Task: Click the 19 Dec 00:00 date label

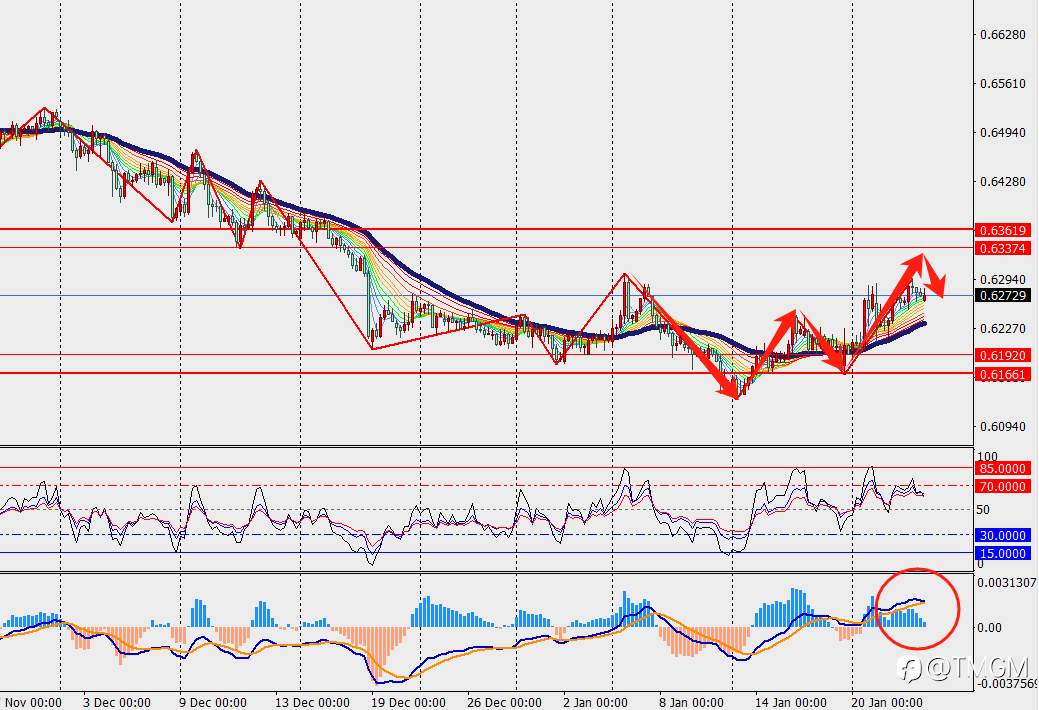Action: tap(408, 702)
